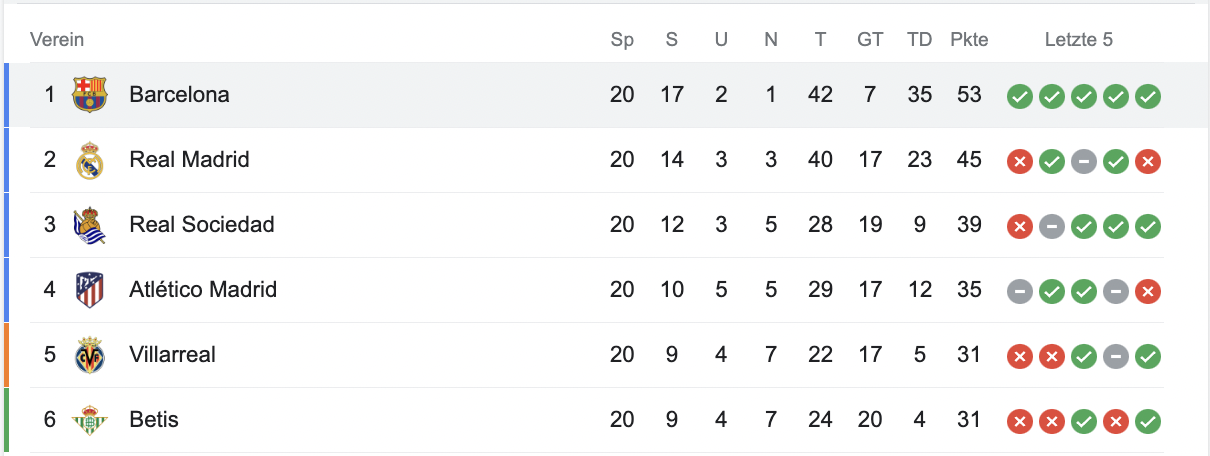Click Barcelona's last green win icon
The width and height of the screenshot is (1210, 456).
click(x=1148, y=96)
